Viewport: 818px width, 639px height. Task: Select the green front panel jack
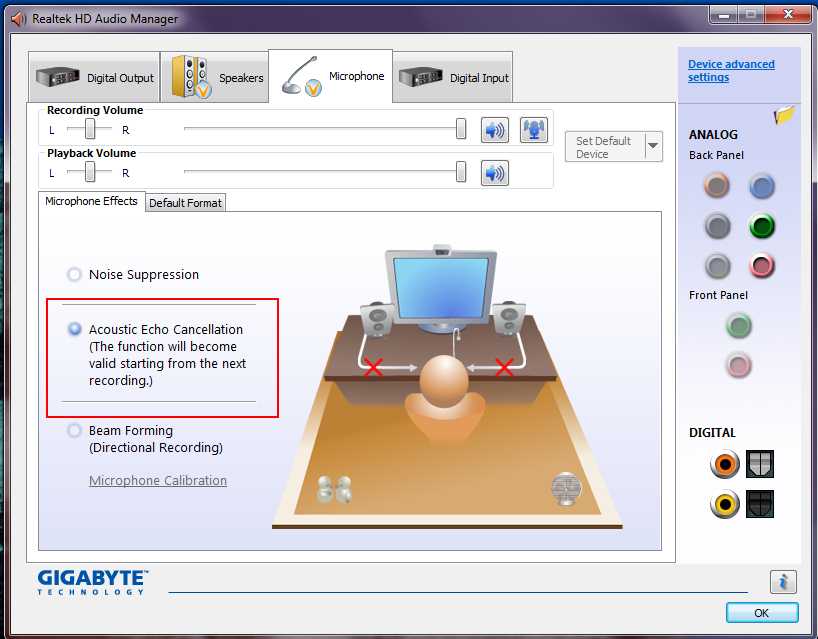click(x=739, y=325)
